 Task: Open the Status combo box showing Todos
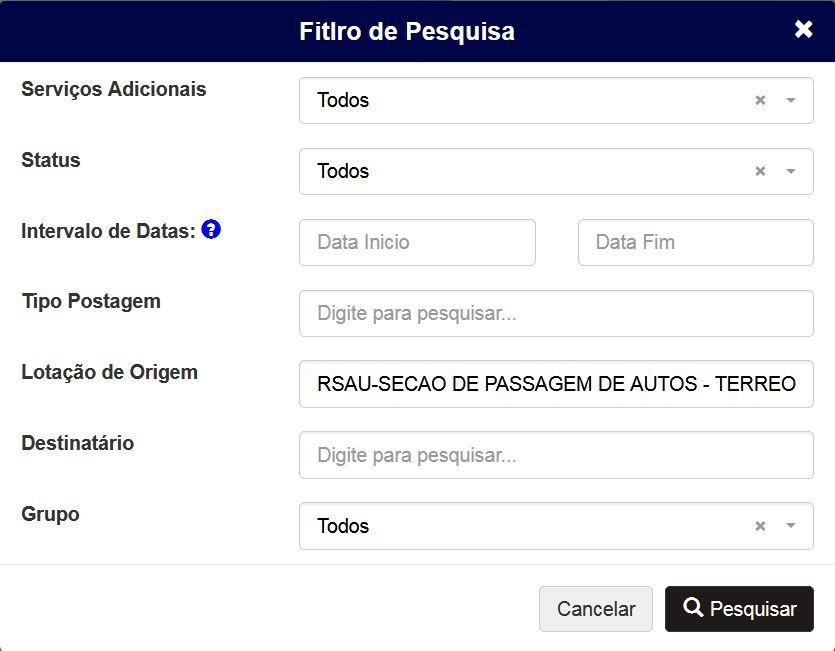(x=556, y=171)
